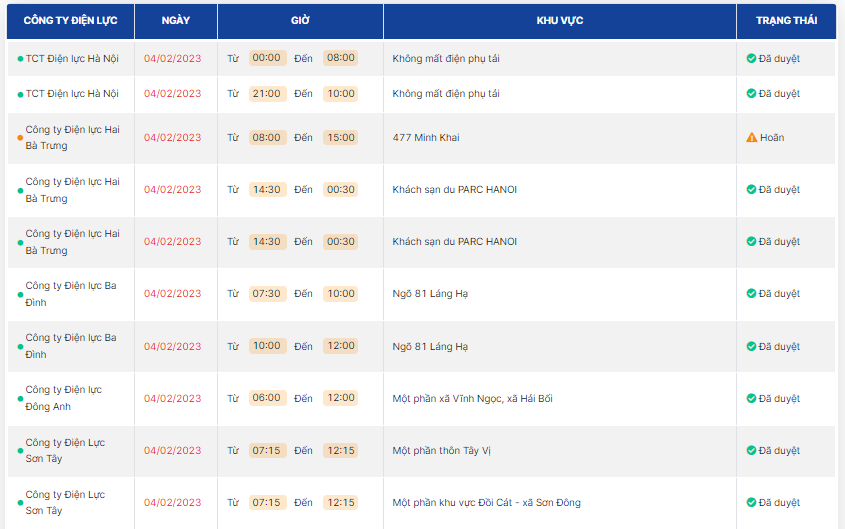Click date 04/02/2023 in 477 Minh Khai row

point(172,137)
